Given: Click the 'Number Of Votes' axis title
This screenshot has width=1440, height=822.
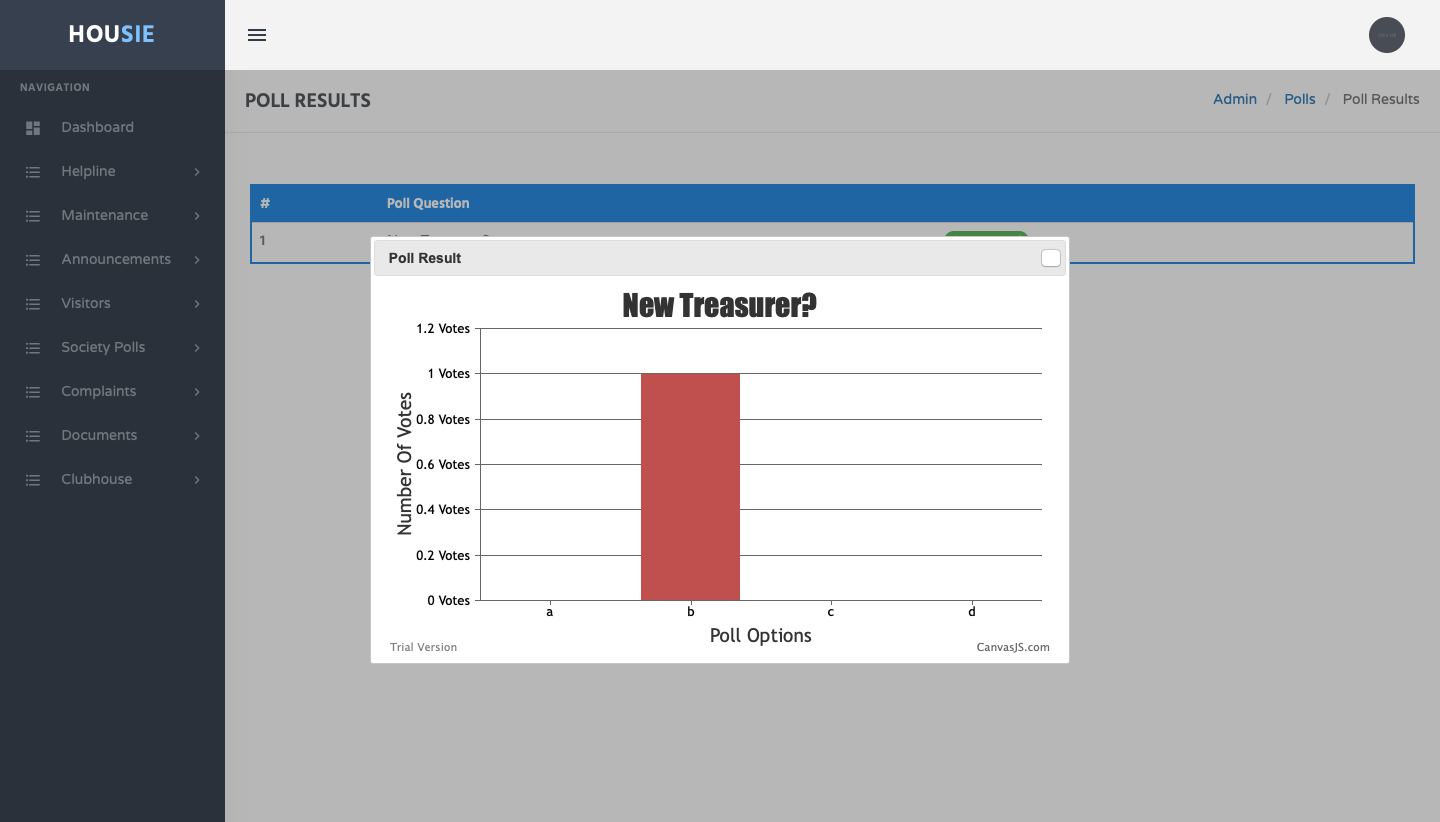Looking at the screenshot, I should click(x=405, y=464).
